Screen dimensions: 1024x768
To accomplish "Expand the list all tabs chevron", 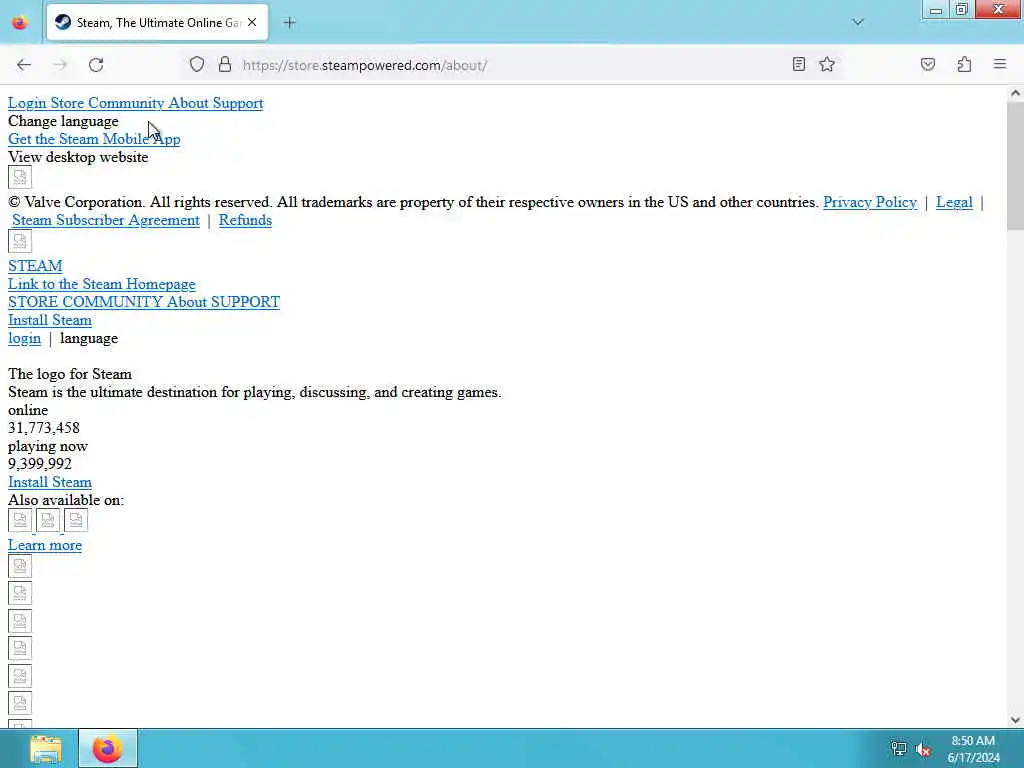I will 858,22.
